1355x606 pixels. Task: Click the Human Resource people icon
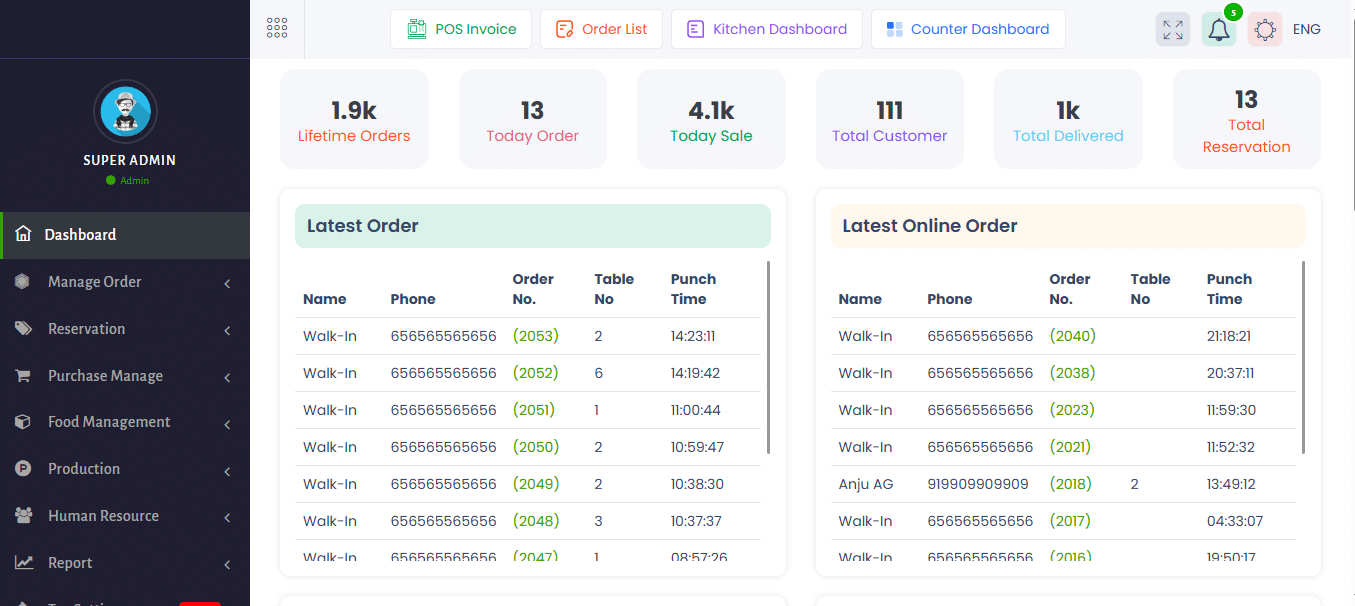[x=23, y=516]
